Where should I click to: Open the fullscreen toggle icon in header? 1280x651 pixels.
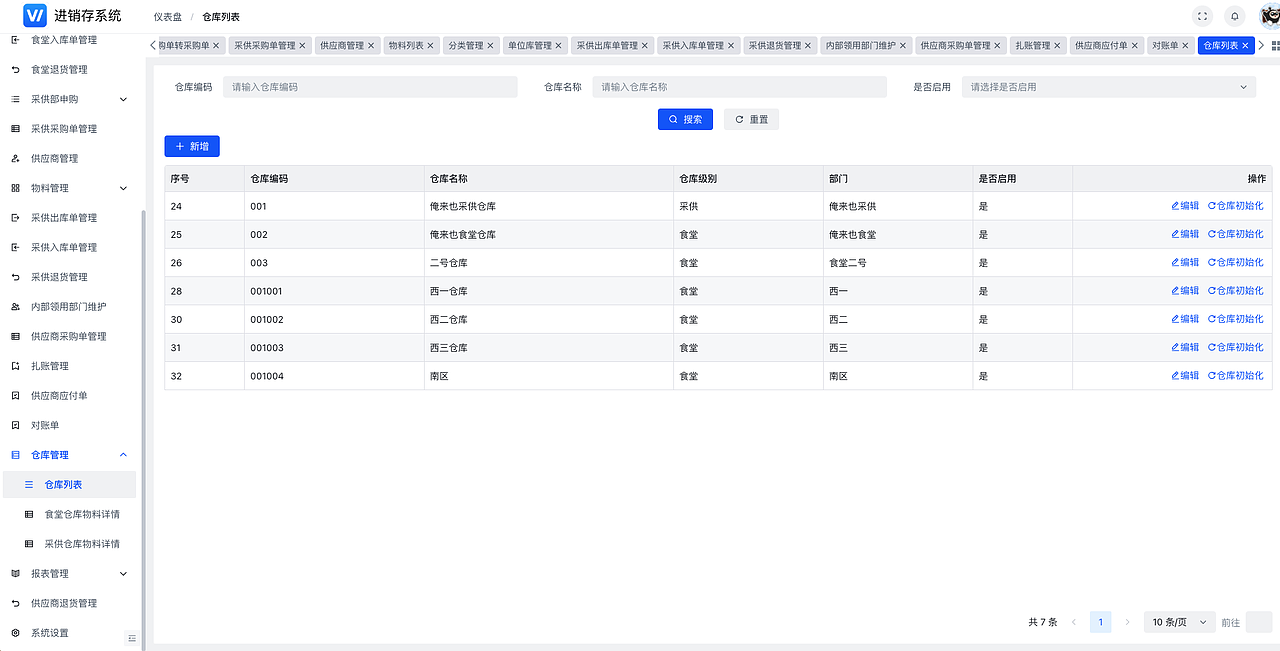point(1202,15)
